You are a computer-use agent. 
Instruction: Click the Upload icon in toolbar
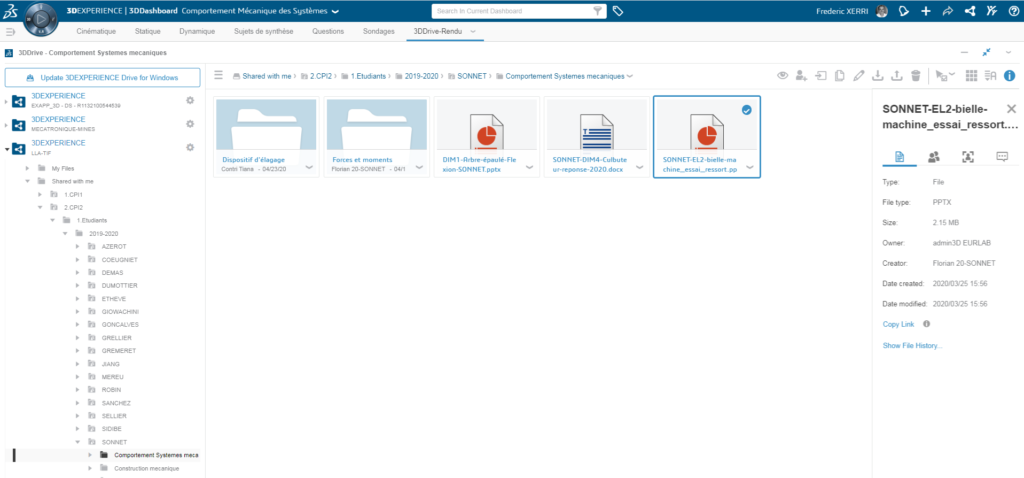click(x=897, y=76)
